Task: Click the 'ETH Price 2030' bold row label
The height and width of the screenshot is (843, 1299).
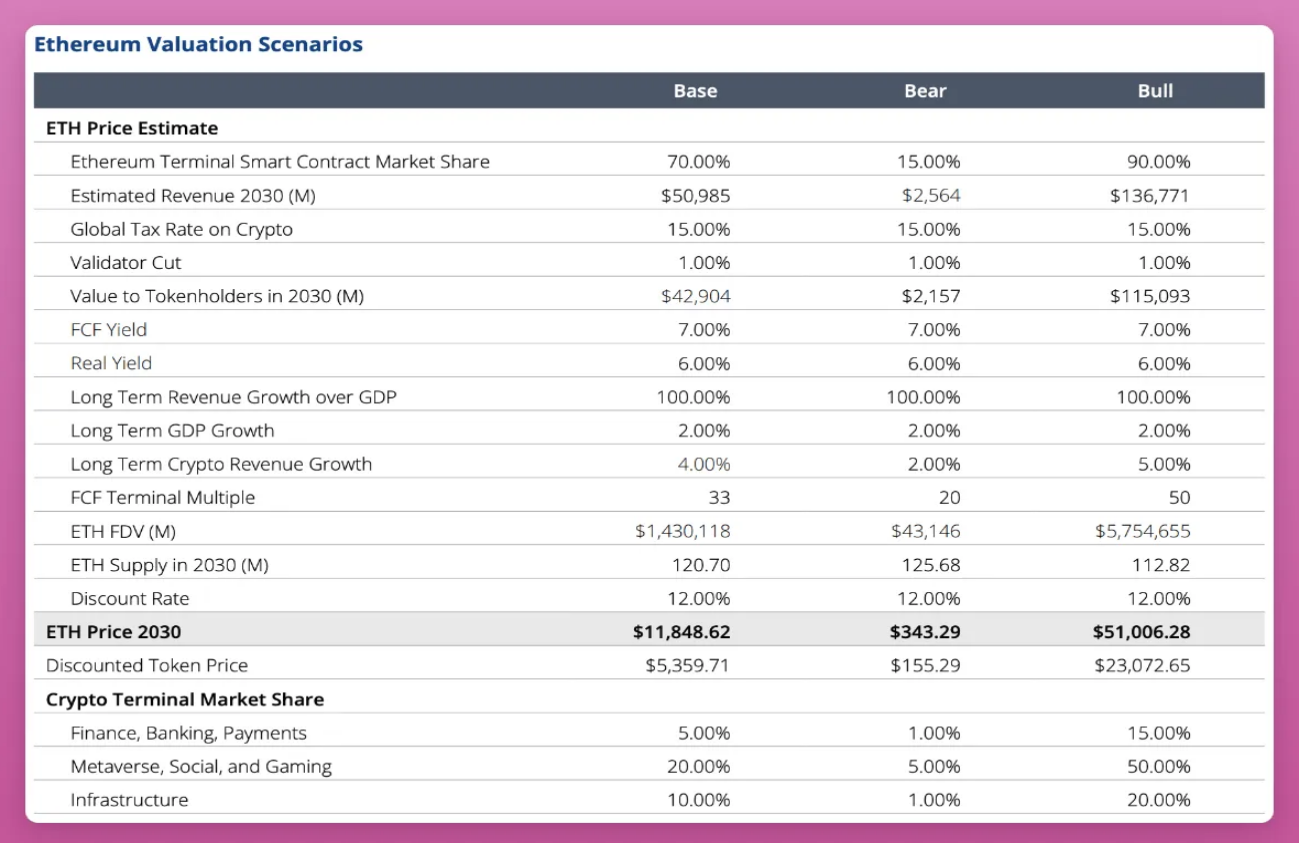Action: click(113, 632)
